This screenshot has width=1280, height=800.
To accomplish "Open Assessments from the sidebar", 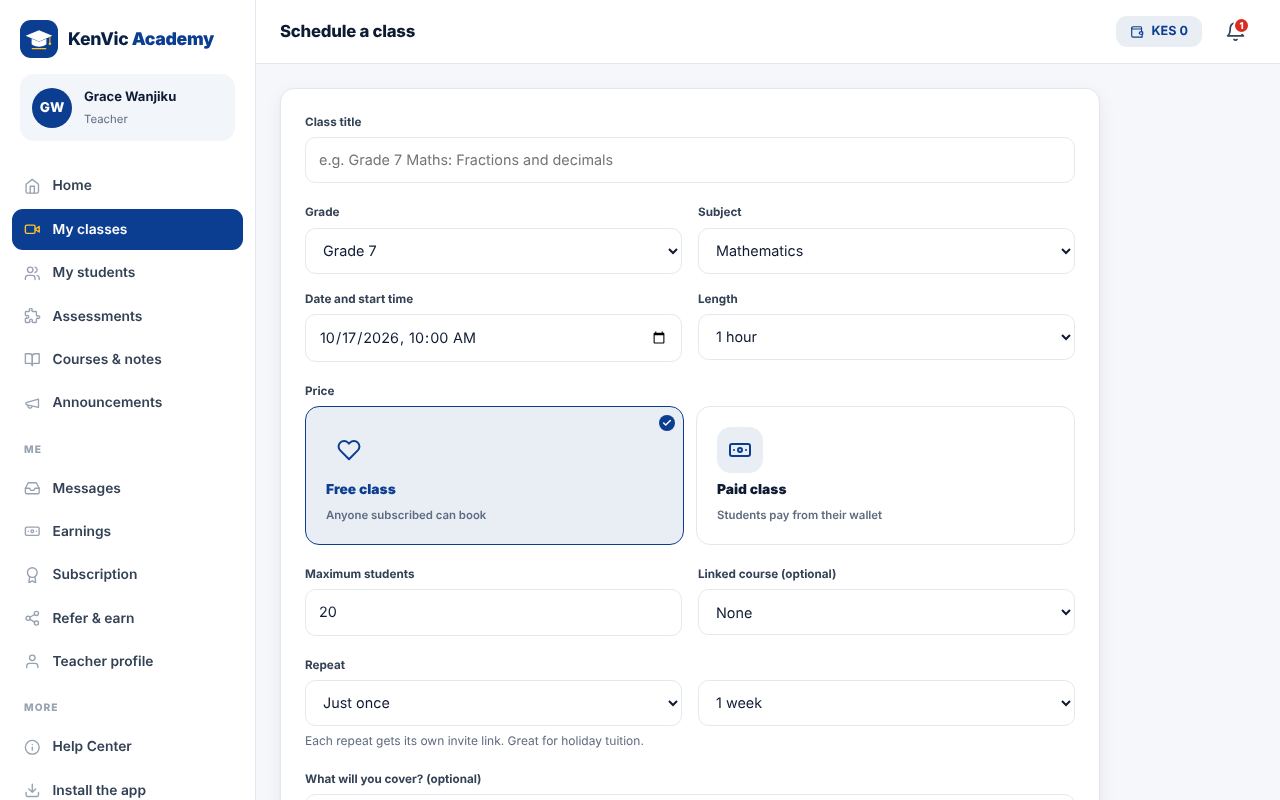I will (127, 316).
